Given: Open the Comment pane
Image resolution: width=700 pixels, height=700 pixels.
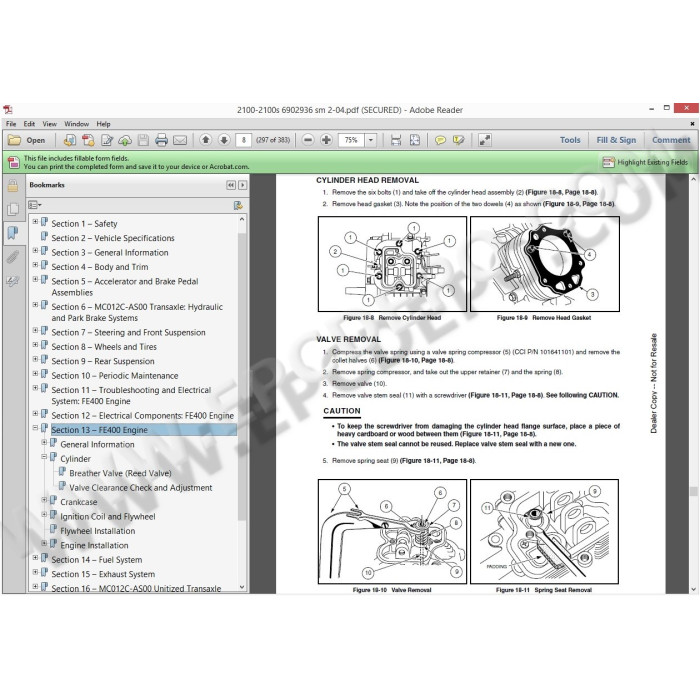Looking at the screenshot, I should coord(671,140).
